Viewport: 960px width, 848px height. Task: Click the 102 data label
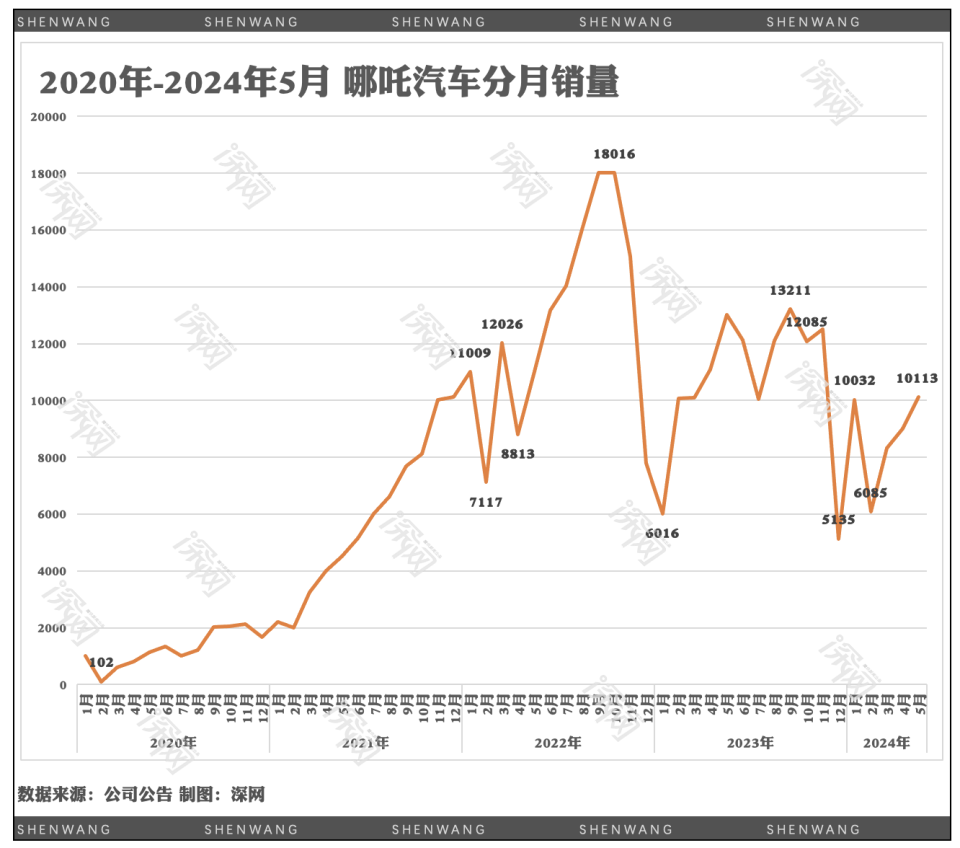(x=101, y=662)
